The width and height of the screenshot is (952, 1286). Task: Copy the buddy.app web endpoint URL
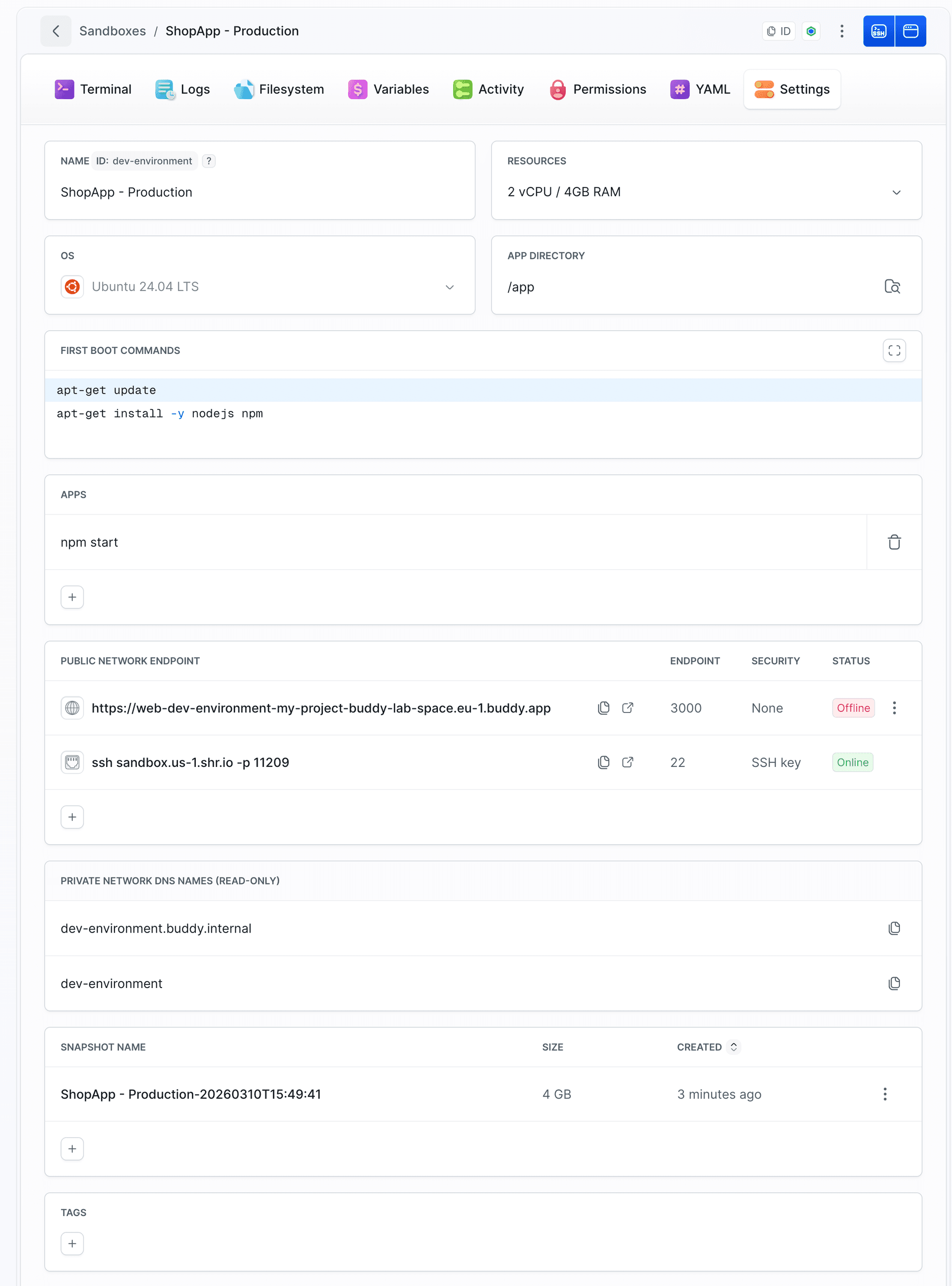(x=603, y=707)
